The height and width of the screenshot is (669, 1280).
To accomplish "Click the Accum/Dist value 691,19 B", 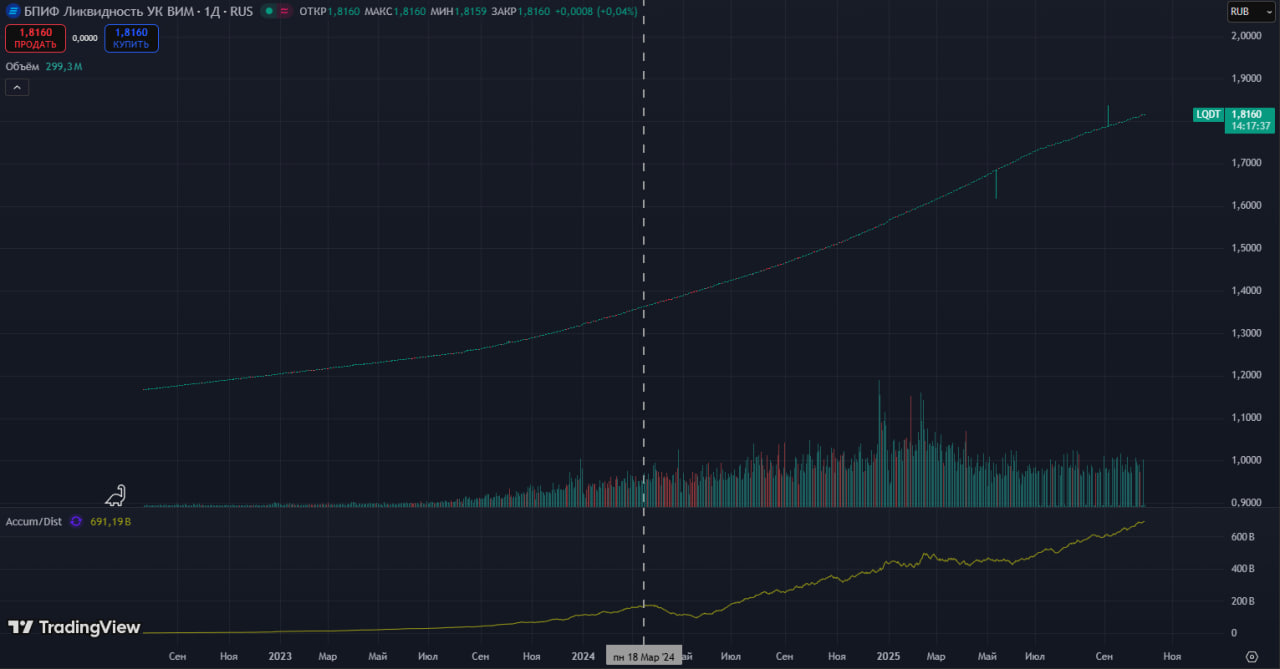I will pyautogui.click(x=111, y=521).
